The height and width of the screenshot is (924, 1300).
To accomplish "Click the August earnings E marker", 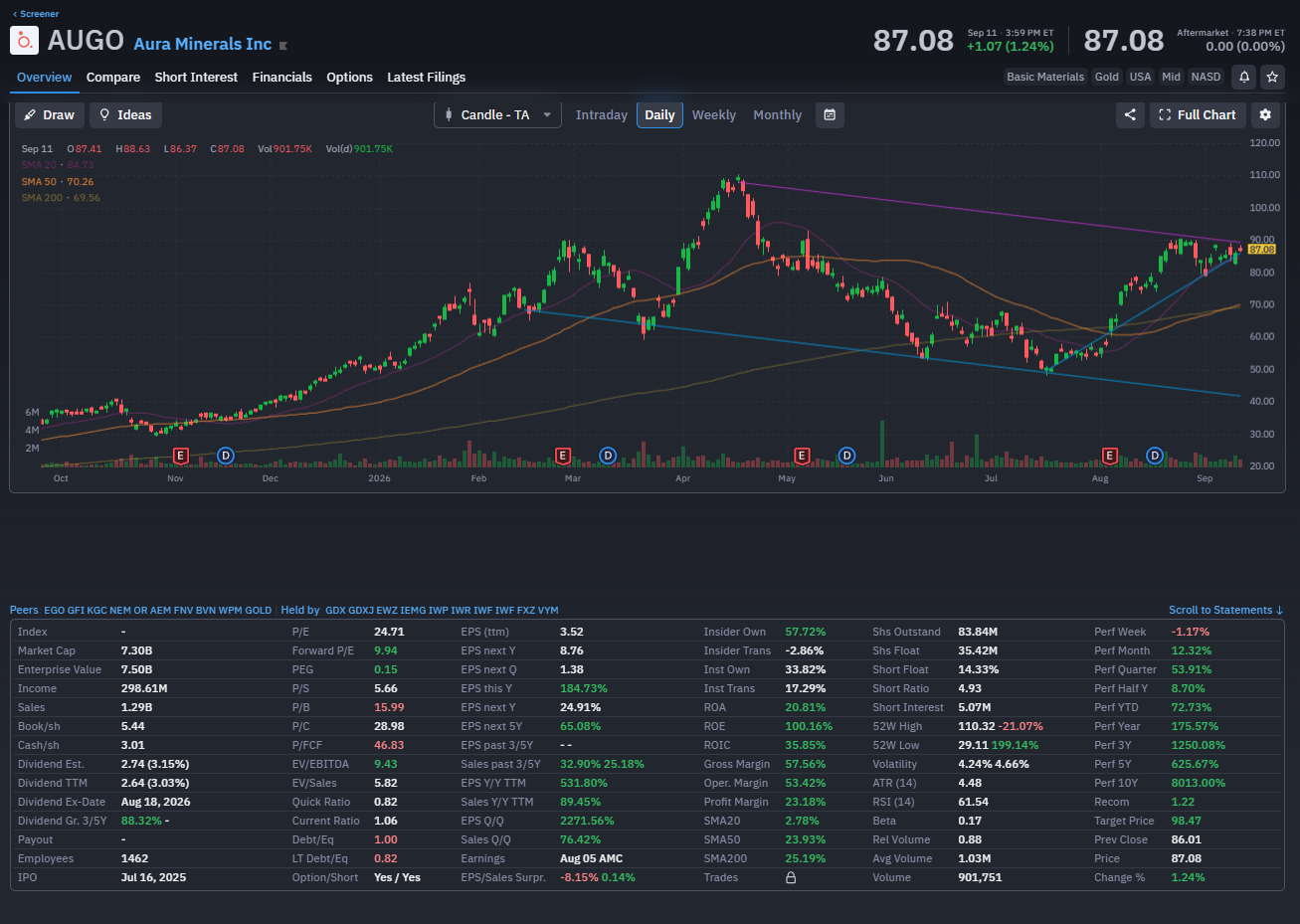I will (1109, 456).
